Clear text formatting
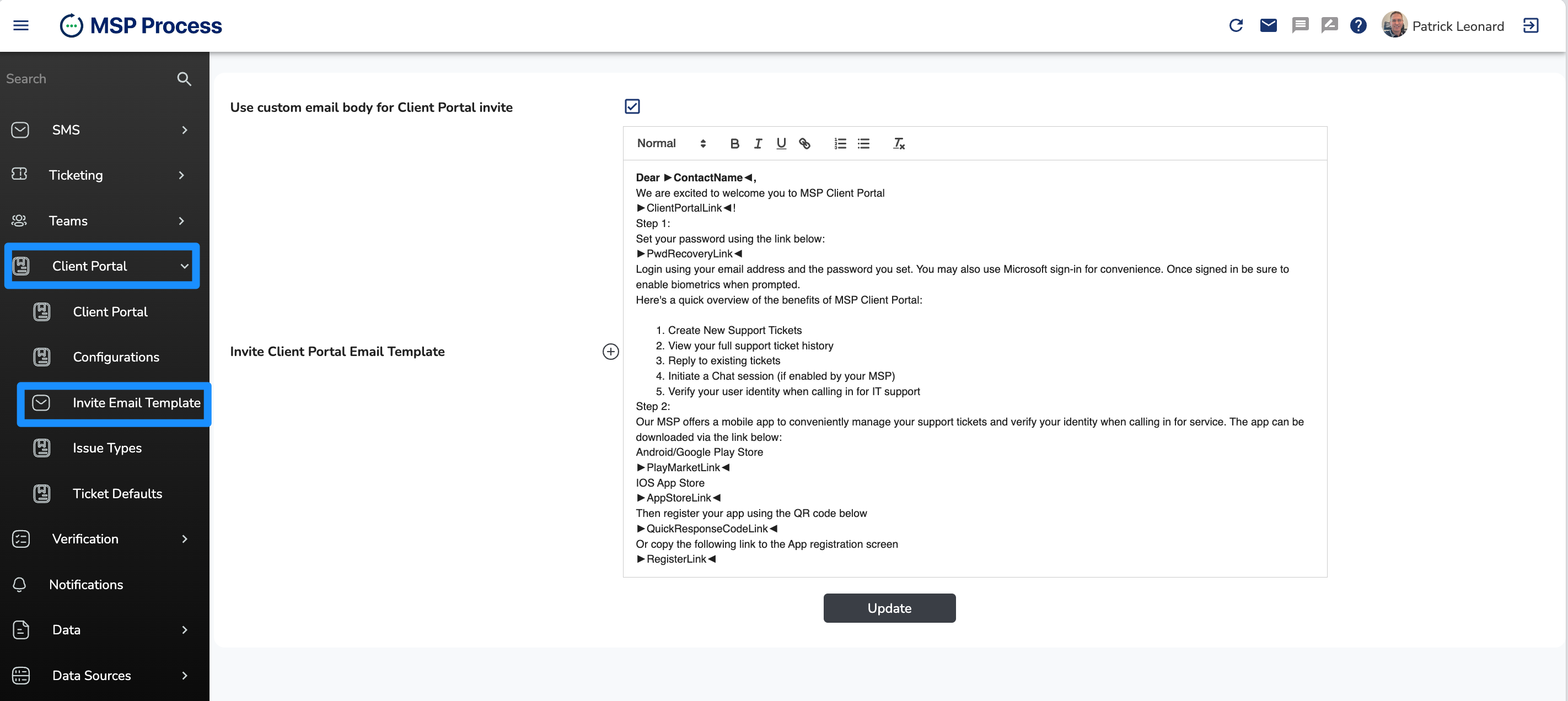The image size is (1568, 701). (x=899, y=144)
